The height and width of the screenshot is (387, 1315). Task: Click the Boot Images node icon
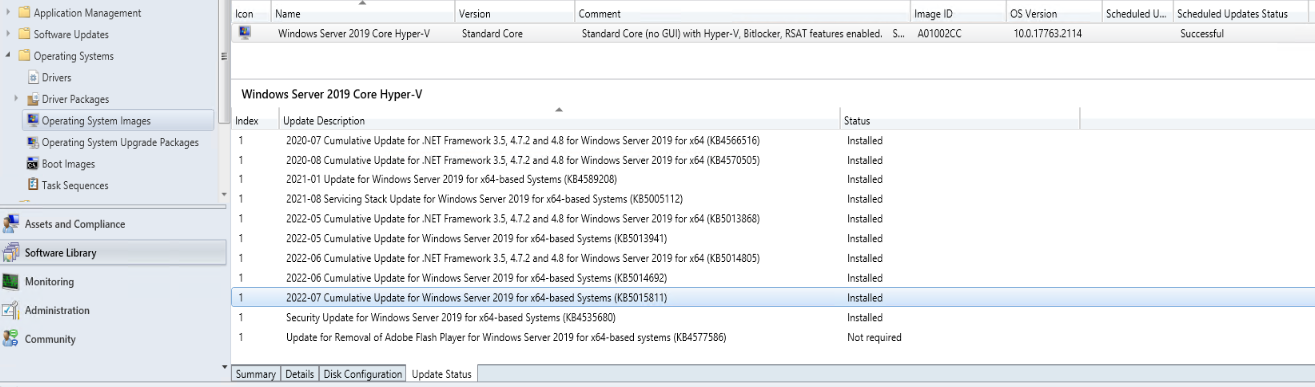point(33,164)
